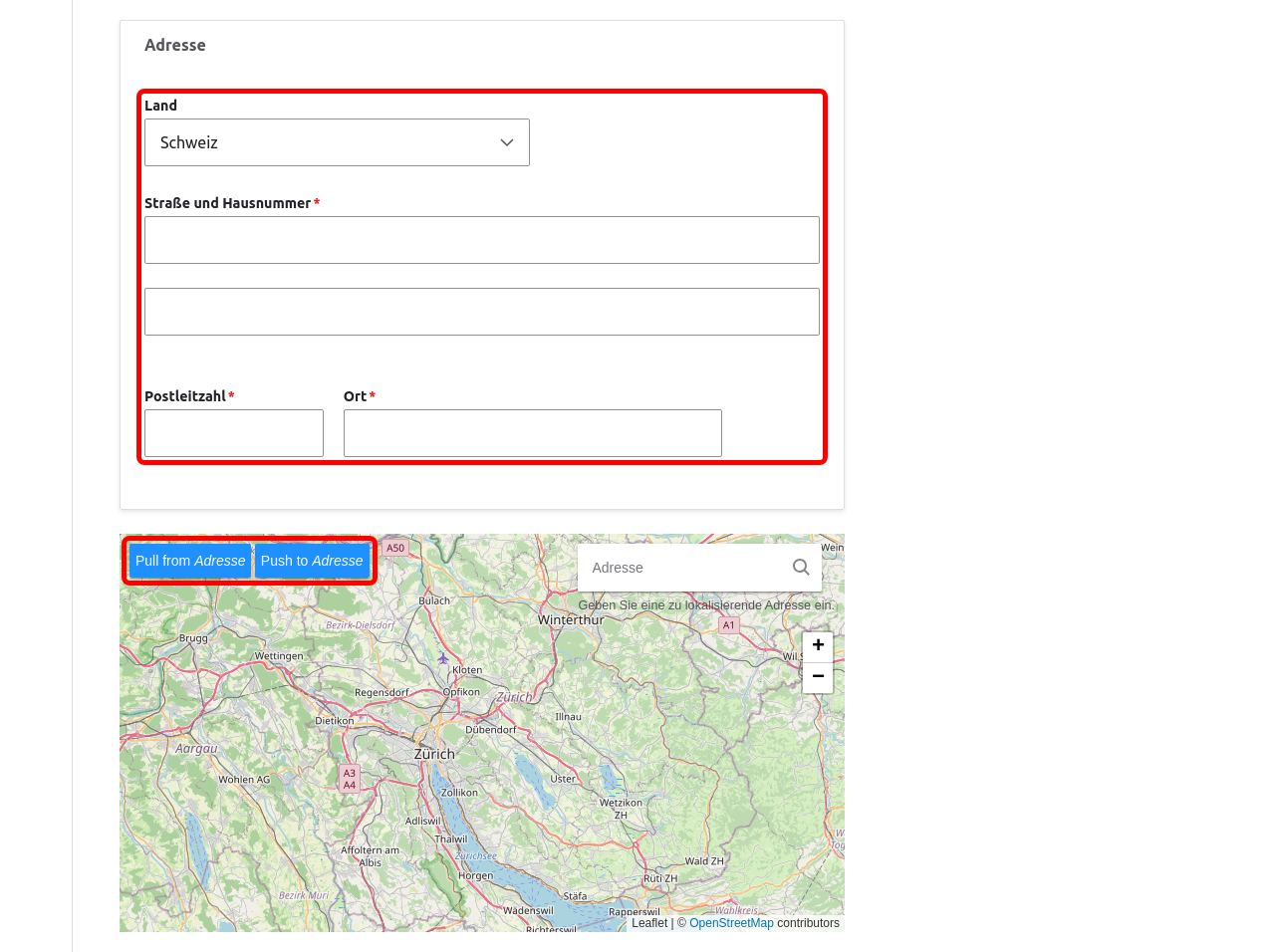Viewport: 1275px width, 952px height.
Task: Click the Straße und Hausnummer input field
Action: point(482,240)
